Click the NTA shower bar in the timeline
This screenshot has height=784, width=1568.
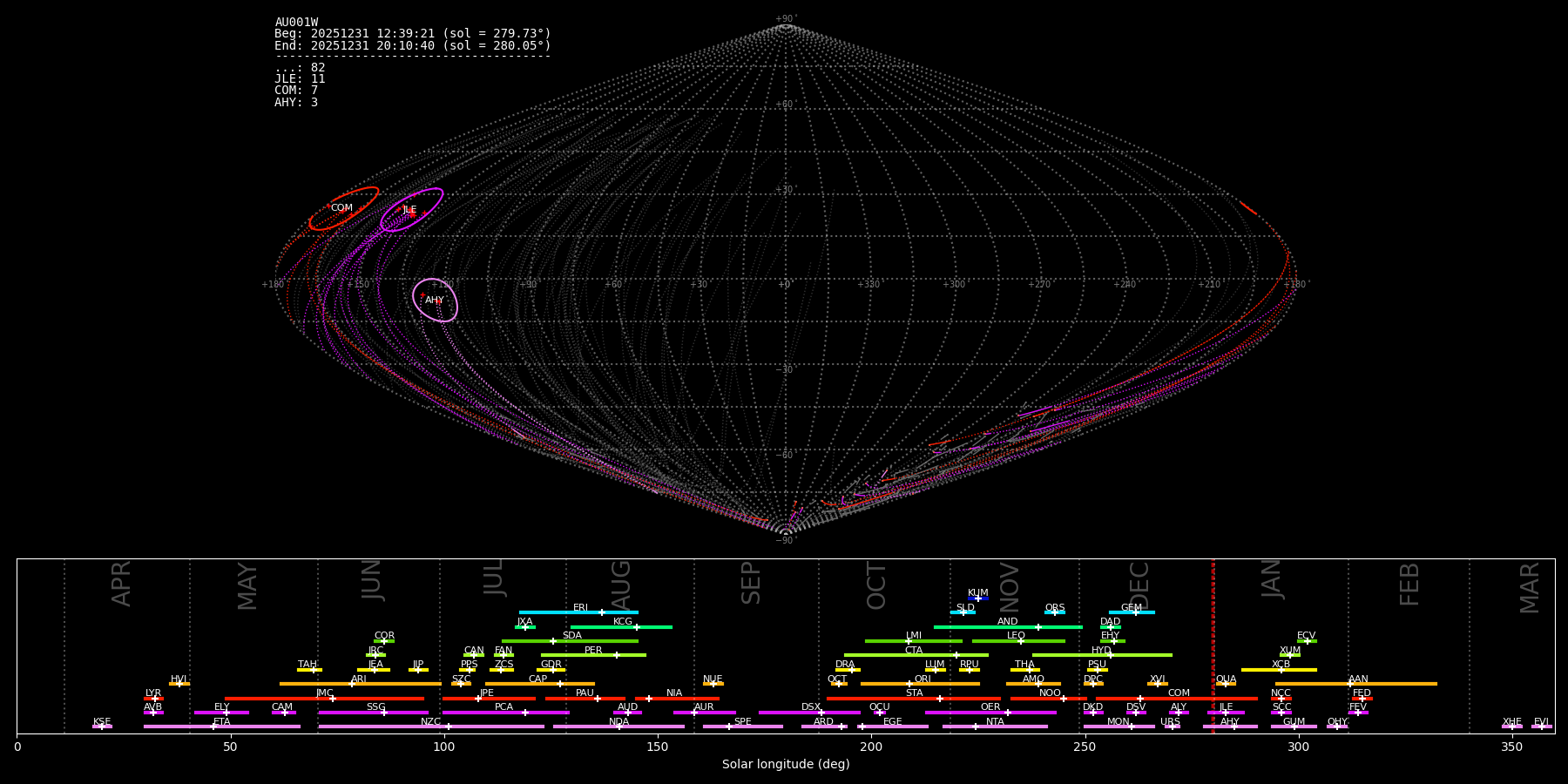pyautogui.click(x=995, y=727)
